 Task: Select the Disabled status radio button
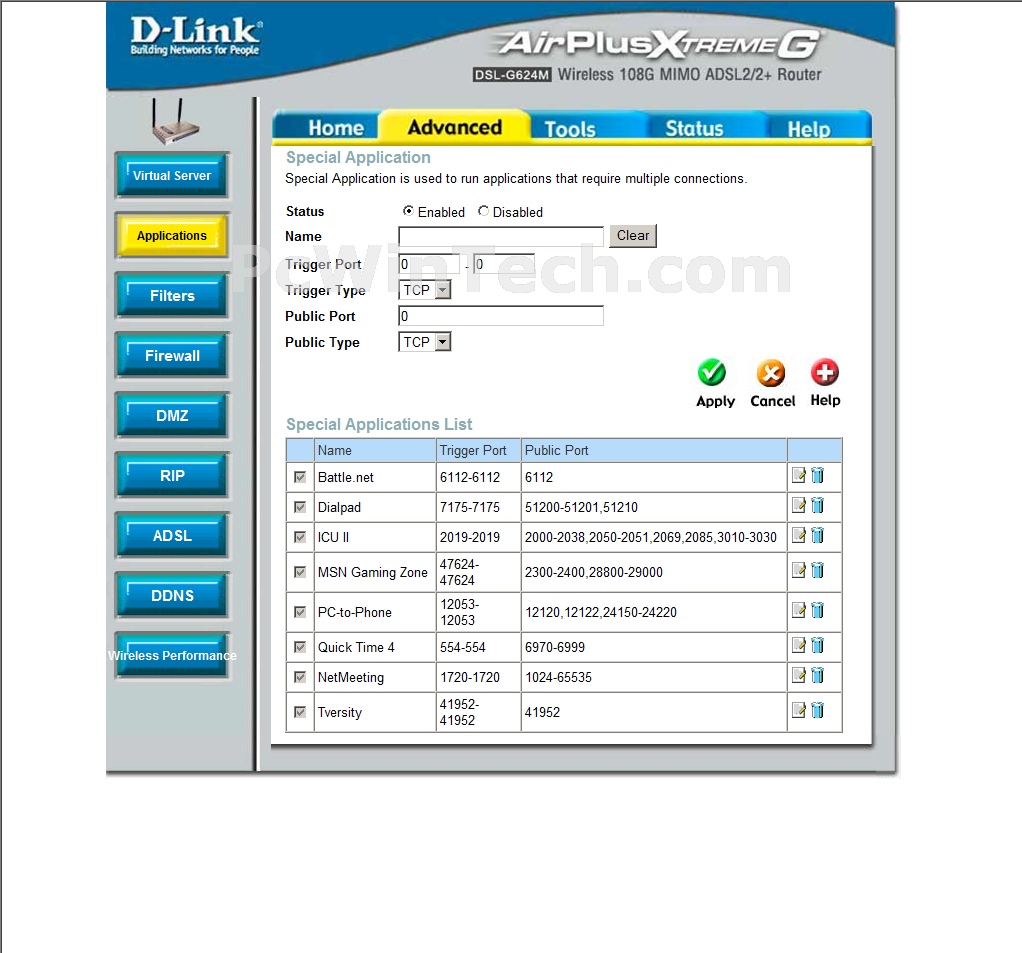pyautogui.click(x=483, y=211)
